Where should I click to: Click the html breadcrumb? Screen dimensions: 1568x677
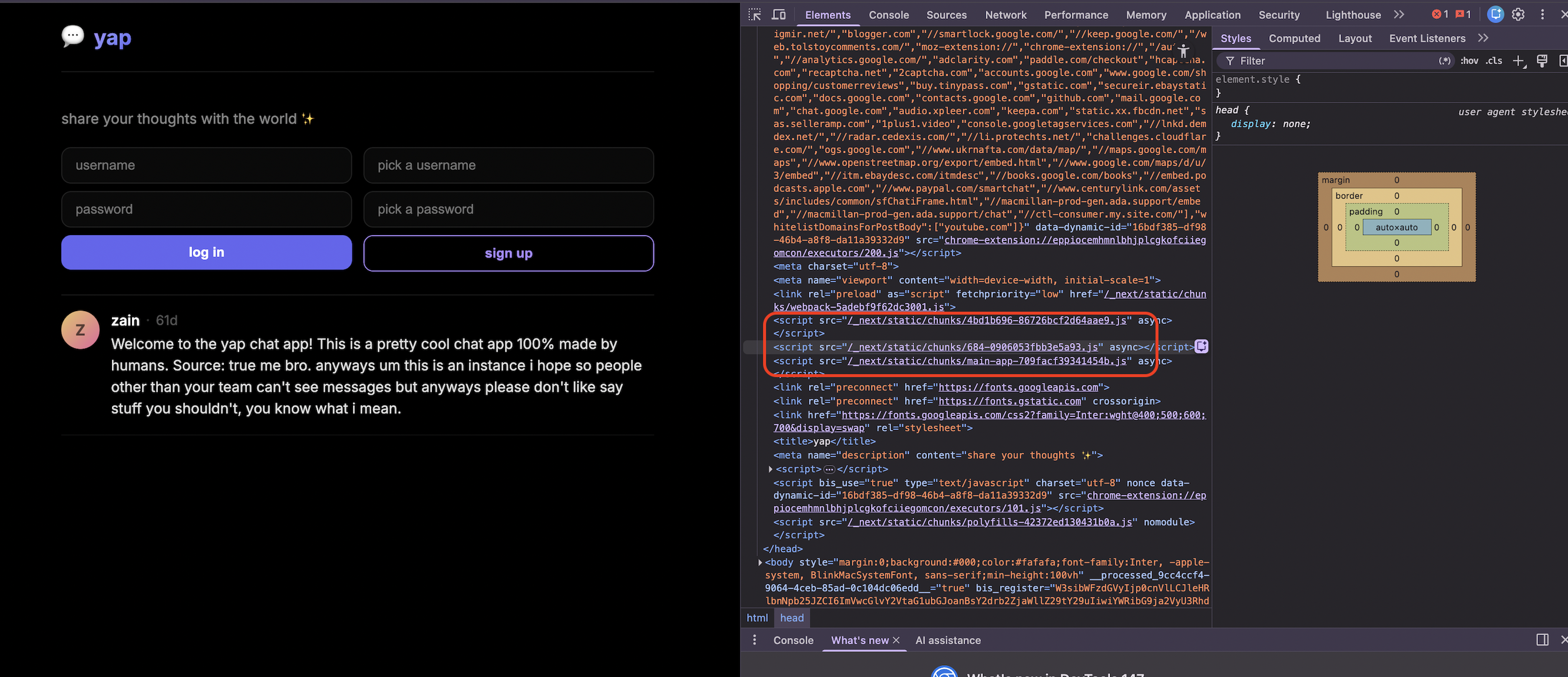[757, 618]
